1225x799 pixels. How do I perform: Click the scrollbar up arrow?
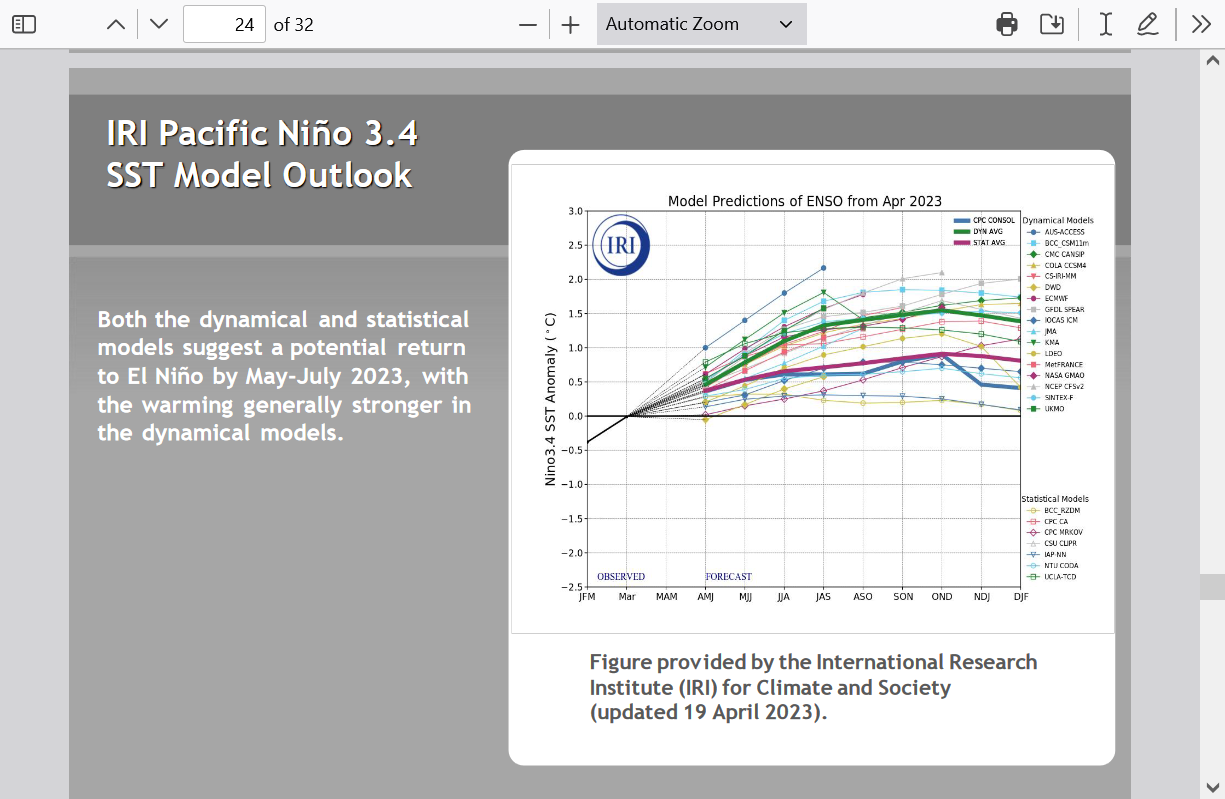1214,61
